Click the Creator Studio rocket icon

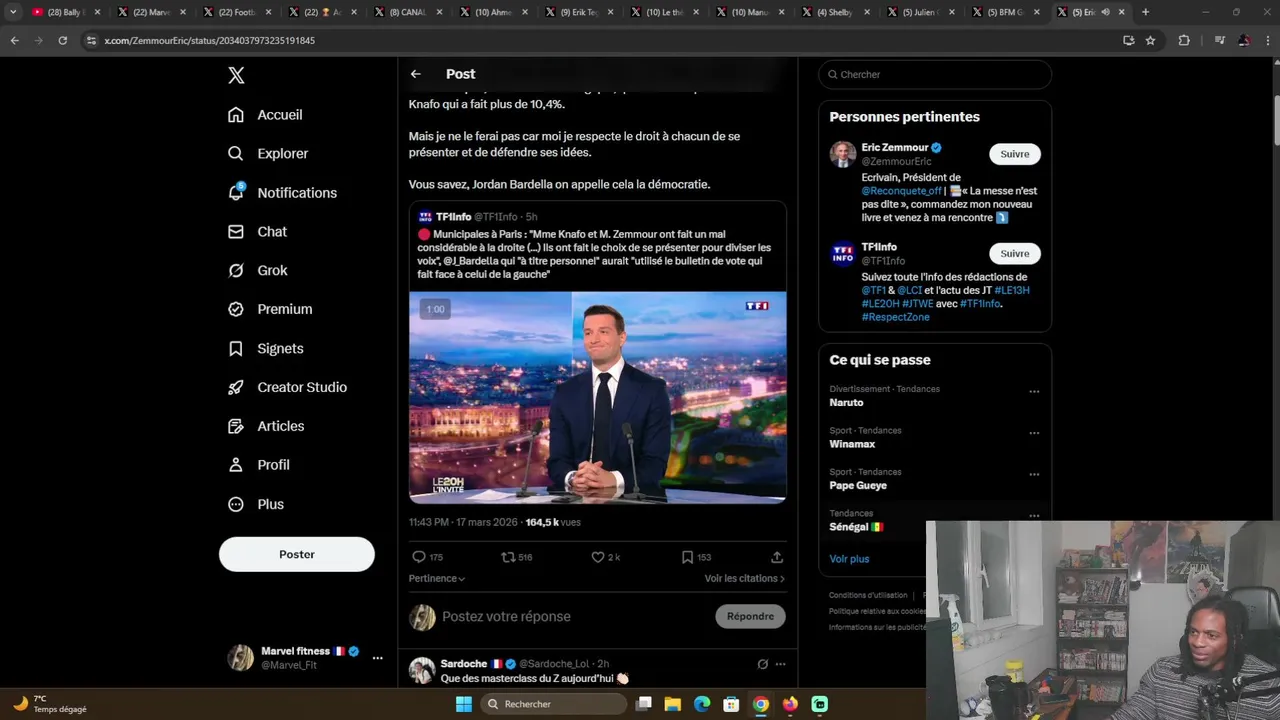236,388
